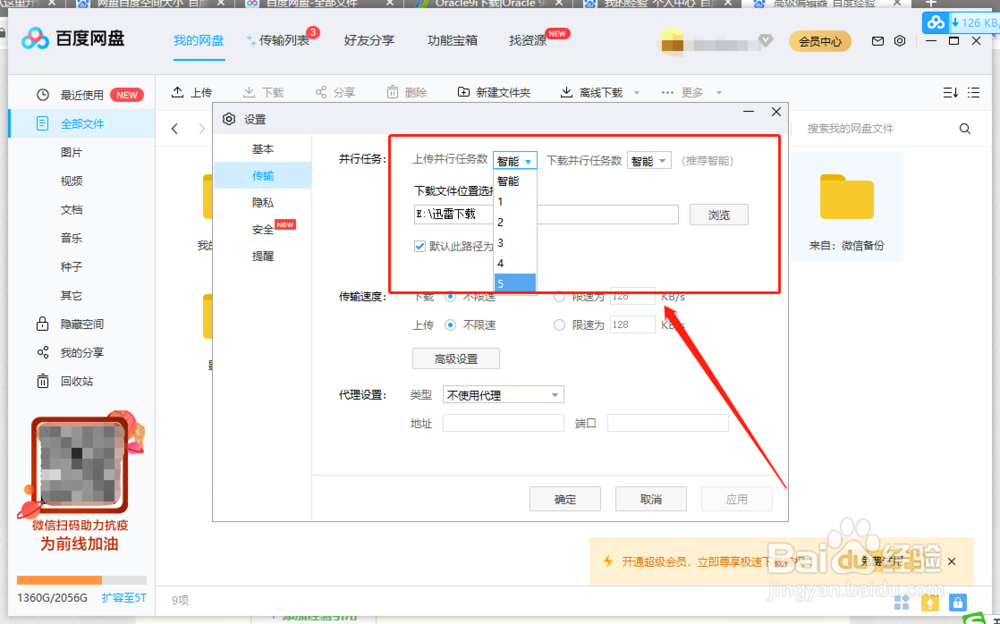Screen dimensions: 1000x624
Task: Click the recycle bin trash icon
Action: pos(43,381)
